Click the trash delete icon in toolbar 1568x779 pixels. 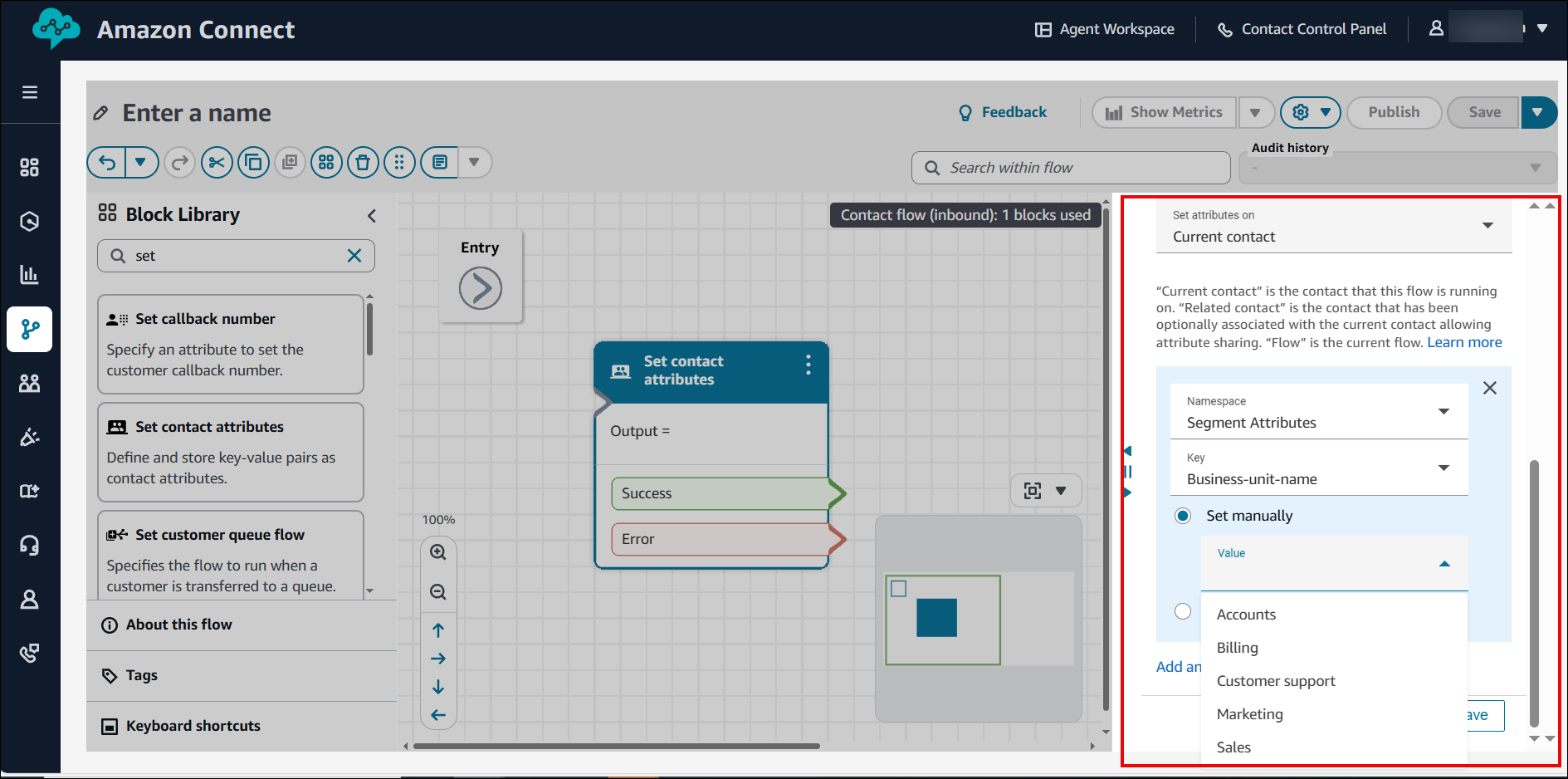point(363,163)
